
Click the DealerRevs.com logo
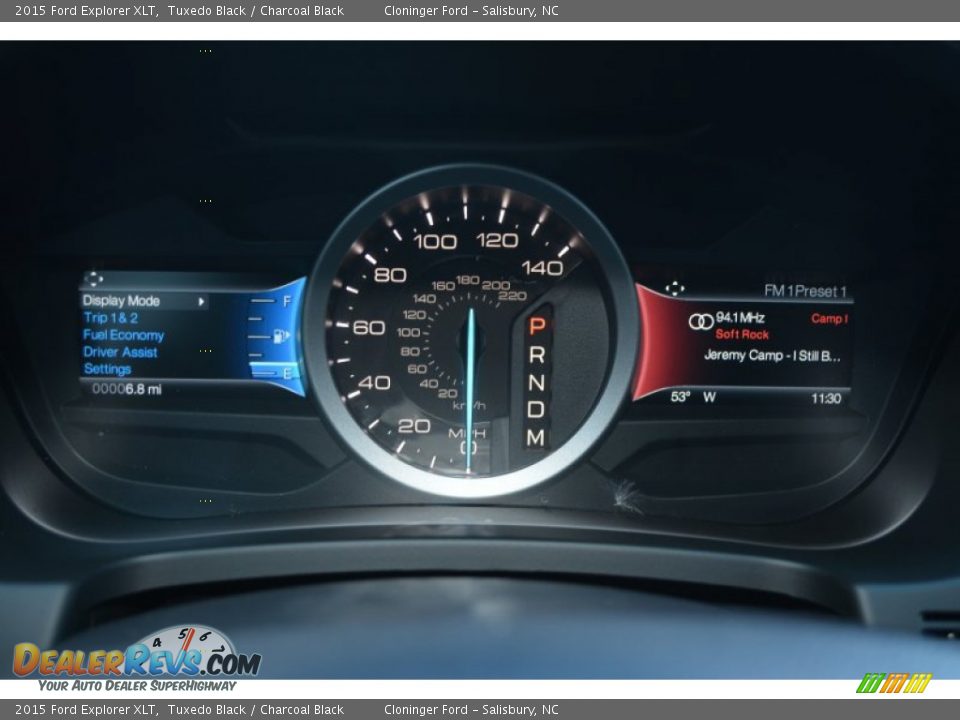[137, 658]
